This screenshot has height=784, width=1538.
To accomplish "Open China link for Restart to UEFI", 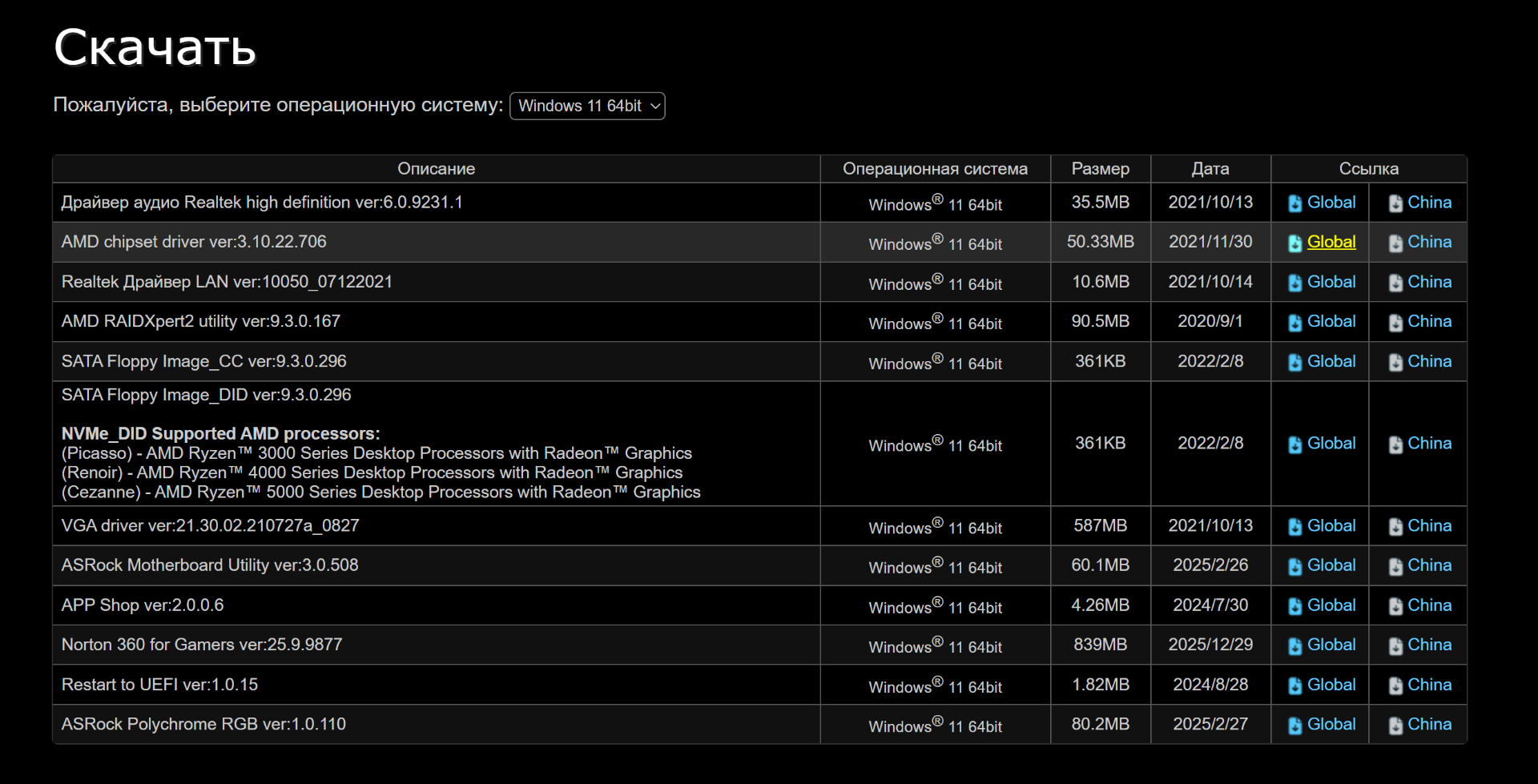I will [x=1429, y=685].
